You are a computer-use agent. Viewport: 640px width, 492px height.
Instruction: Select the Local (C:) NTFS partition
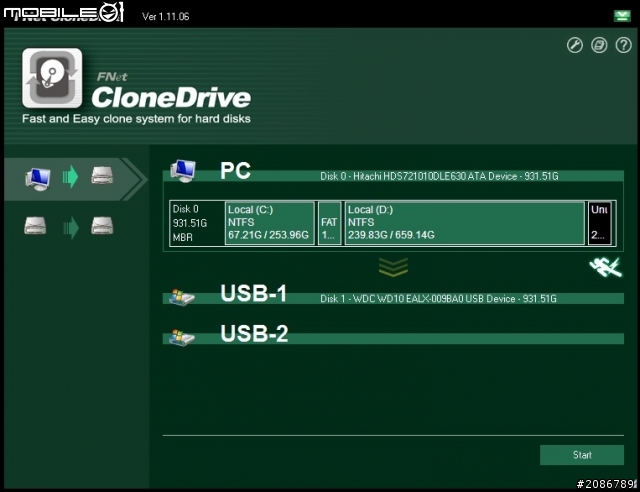[270, 223]
